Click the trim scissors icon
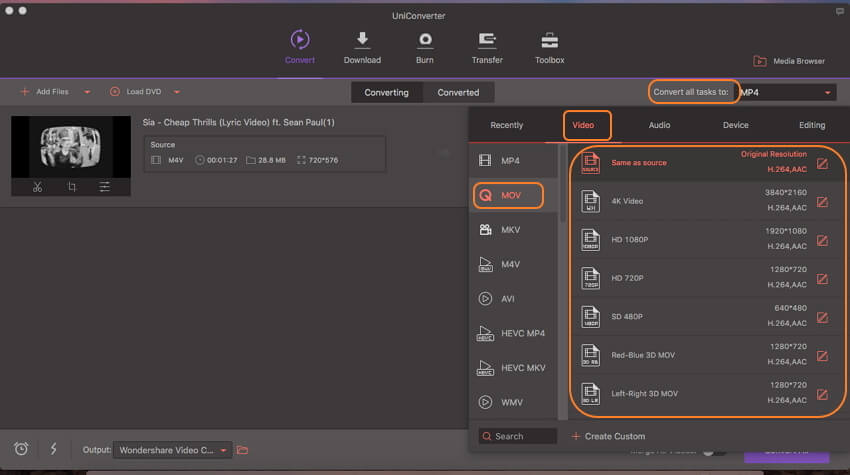Screen dimensions: 850x475 [x=37, y=187]
